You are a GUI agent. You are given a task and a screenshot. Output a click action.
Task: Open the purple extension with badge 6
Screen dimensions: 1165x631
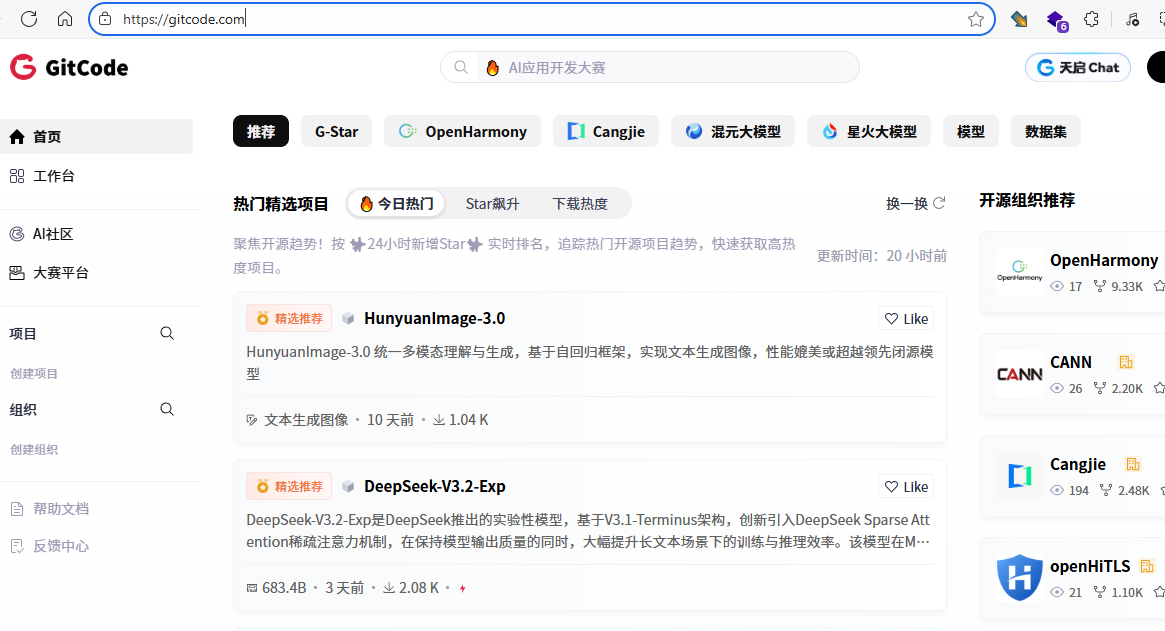[x=1057, y=20]
